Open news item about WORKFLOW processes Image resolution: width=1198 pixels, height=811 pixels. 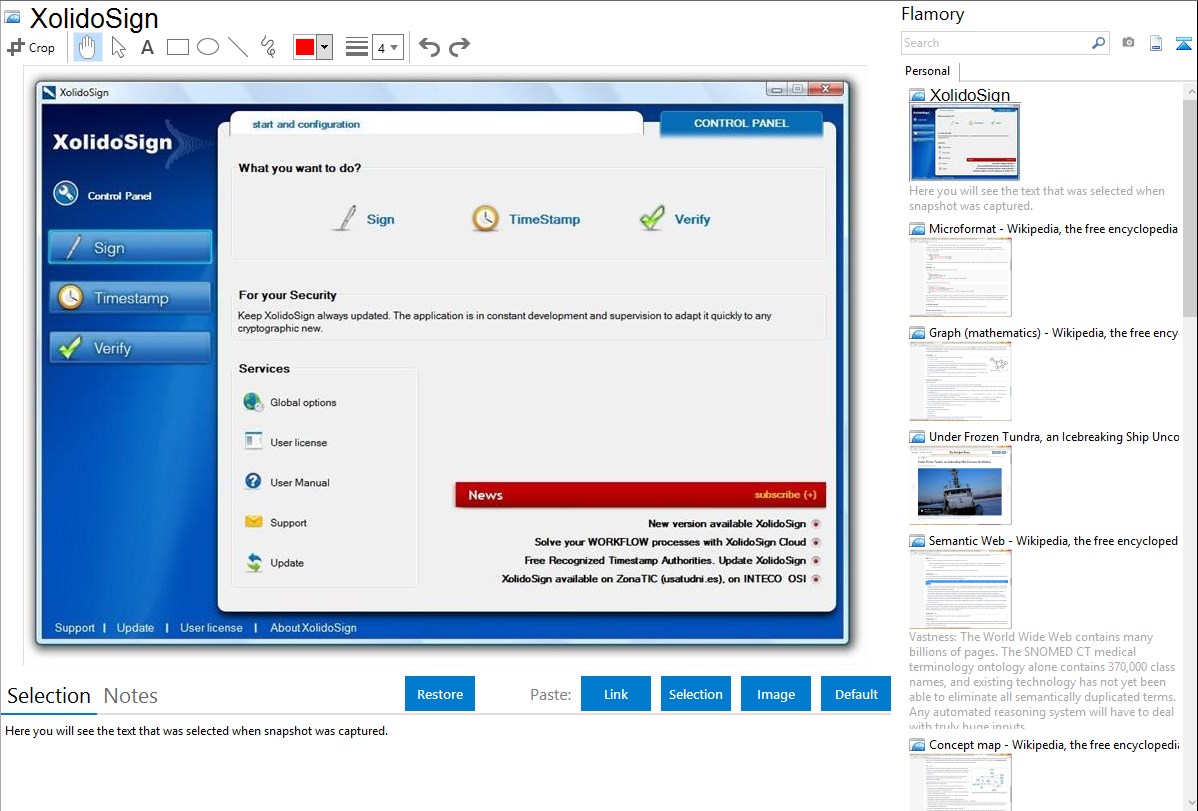click(x=670, y=542)
